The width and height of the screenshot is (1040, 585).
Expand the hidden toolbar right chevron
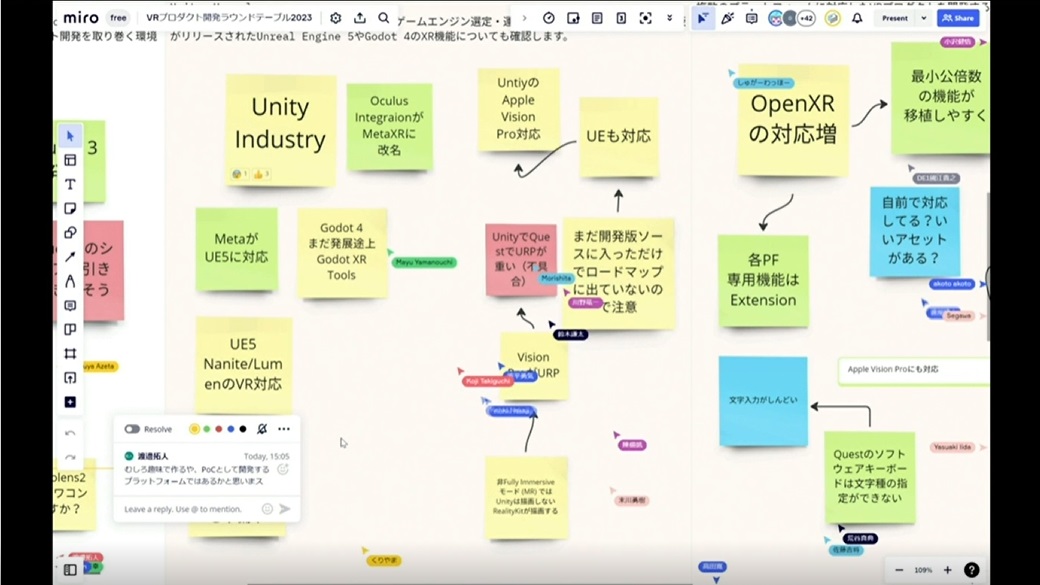(x=525, y=18)
